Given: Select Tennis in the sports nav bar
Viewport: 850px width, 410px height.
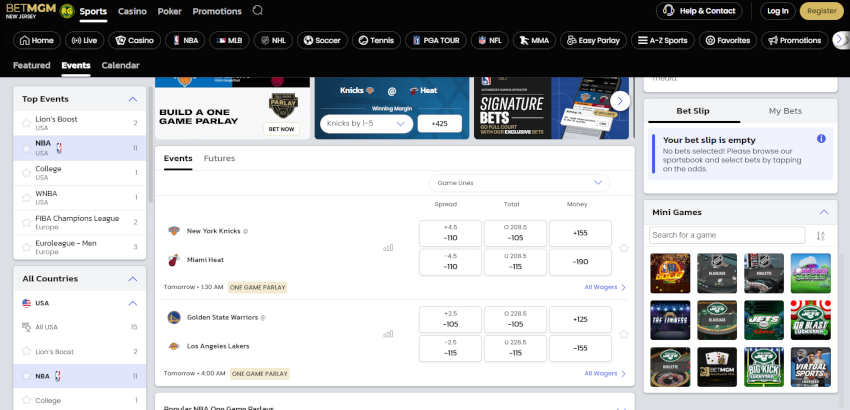Looking at the screenshot, I should 376,40.
